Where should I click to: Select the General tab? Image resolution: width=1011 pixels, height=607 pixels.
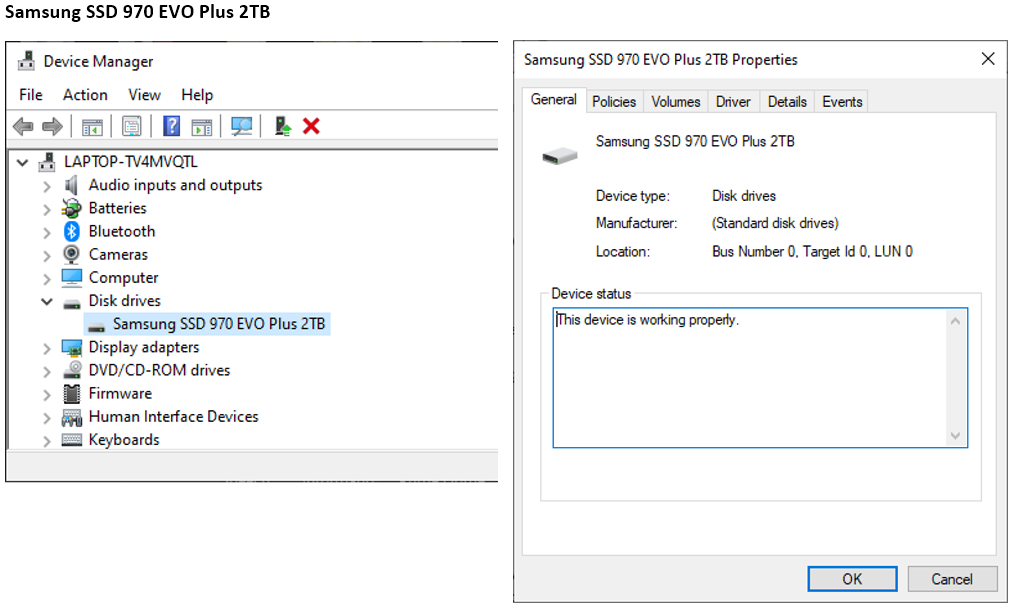click(554, 100)
